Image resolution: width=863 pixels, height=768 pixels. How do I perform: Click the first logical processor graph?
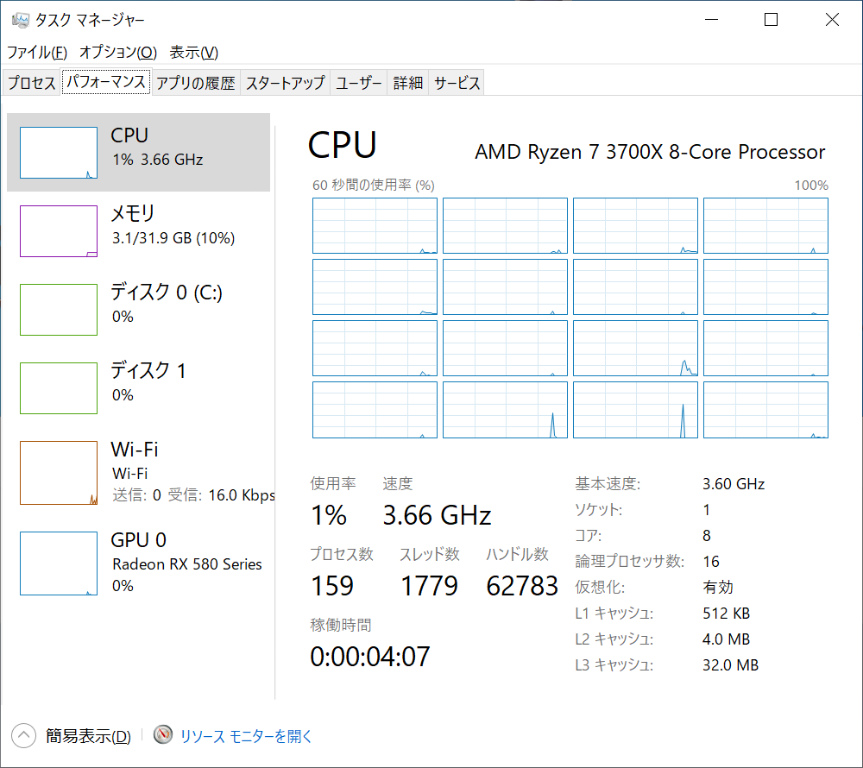click(x=375, y=226)
